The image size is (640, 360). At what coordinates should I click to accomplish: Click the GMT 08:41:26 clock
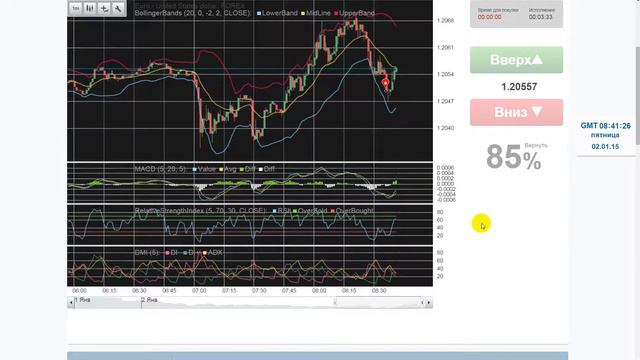[605, 126]
